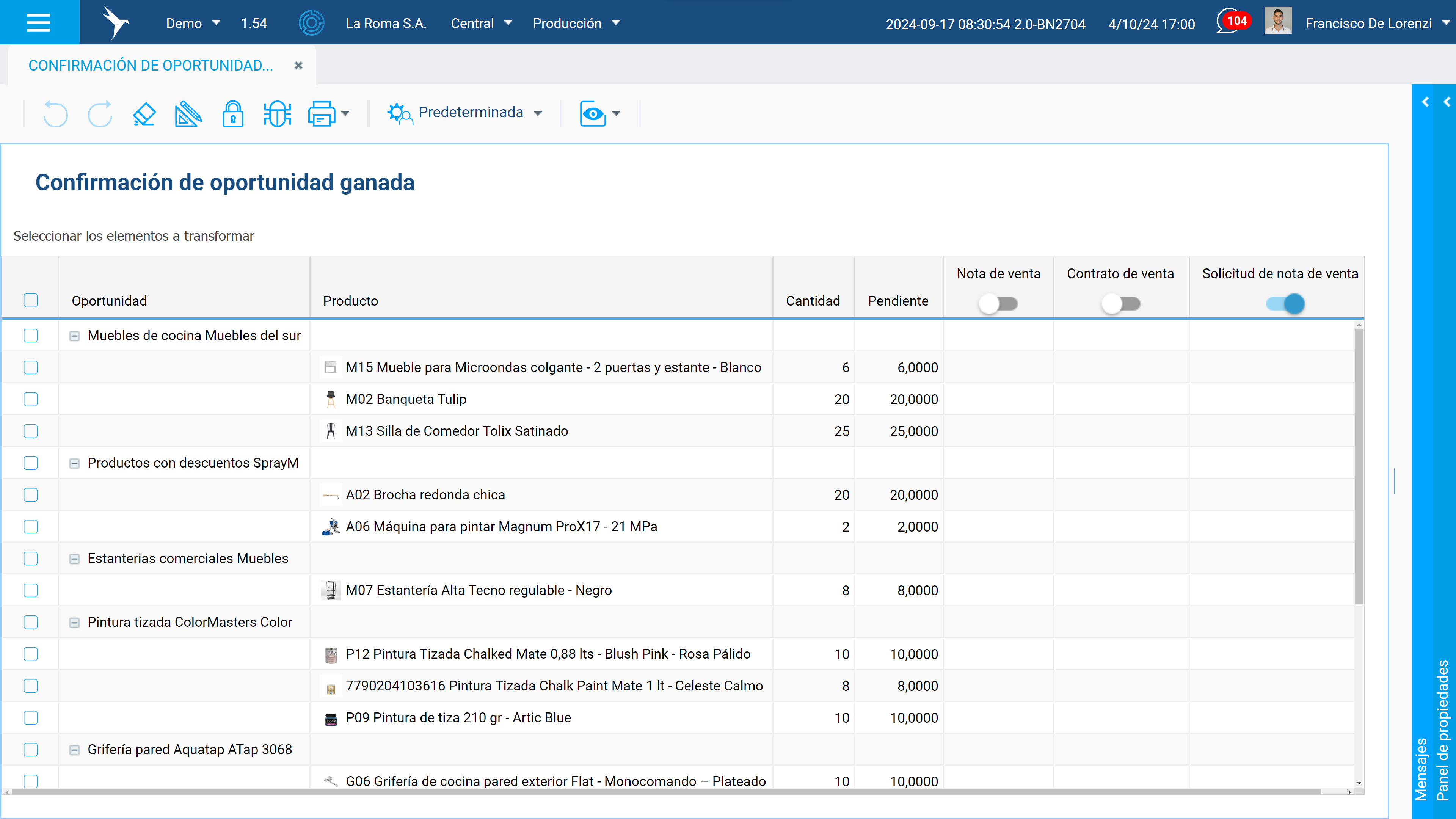The width and height of the screenshot is (1456, 819).
Task: Click the redo arrow icon
Action: coord(100,114)
